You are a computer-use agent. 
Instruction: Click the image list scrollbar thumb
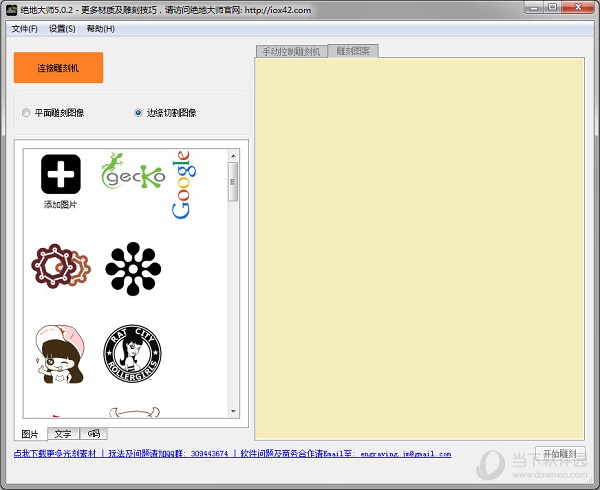click(x=233, y=182)
